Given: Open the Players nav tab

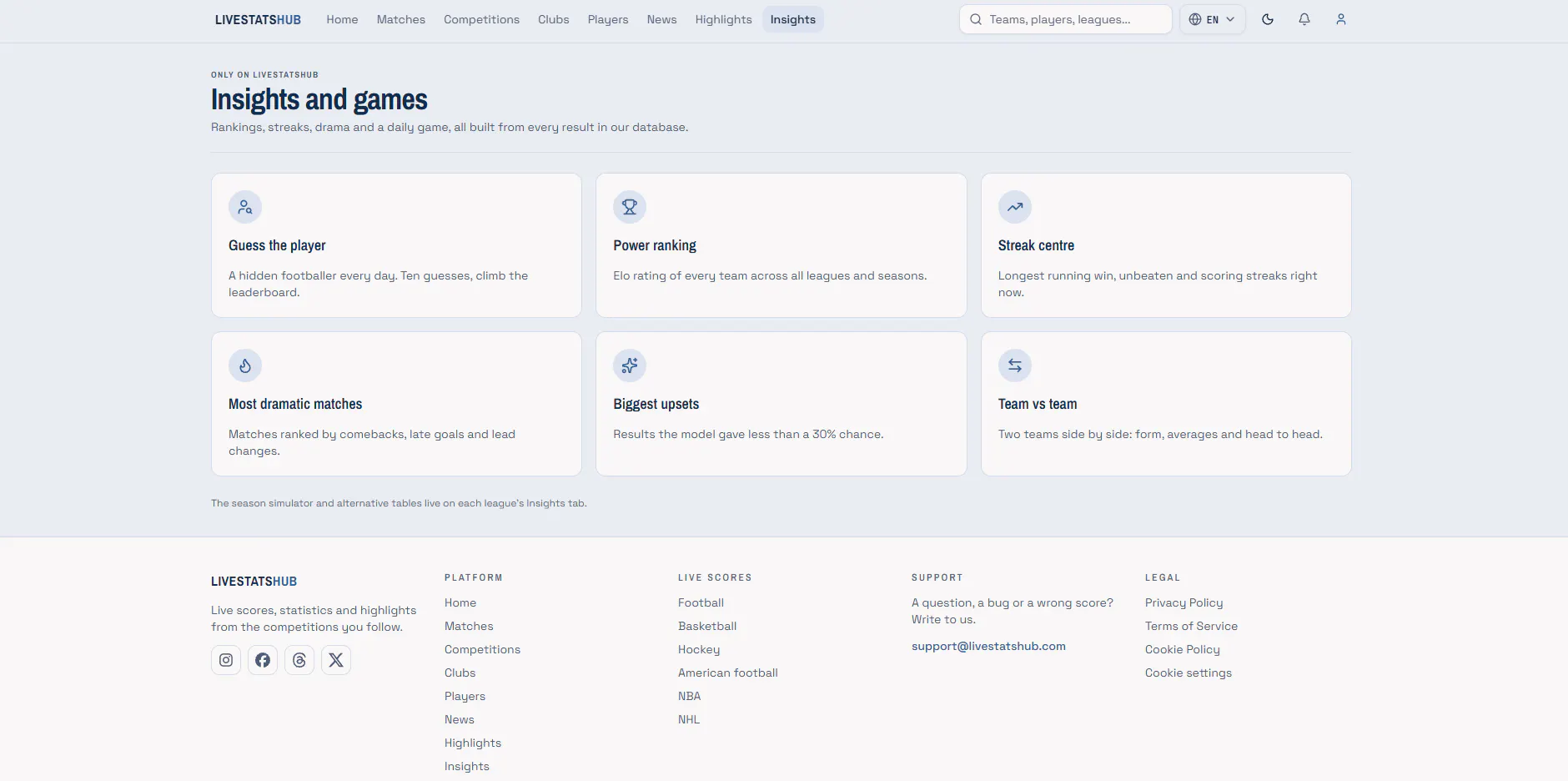Looking at the screenshot, I should (608, 19).
